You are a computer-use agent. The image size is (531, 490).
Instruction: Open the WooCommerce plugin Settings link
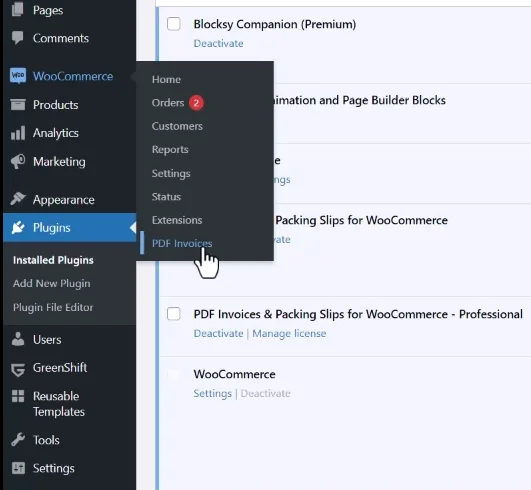(x=213, y=393)
